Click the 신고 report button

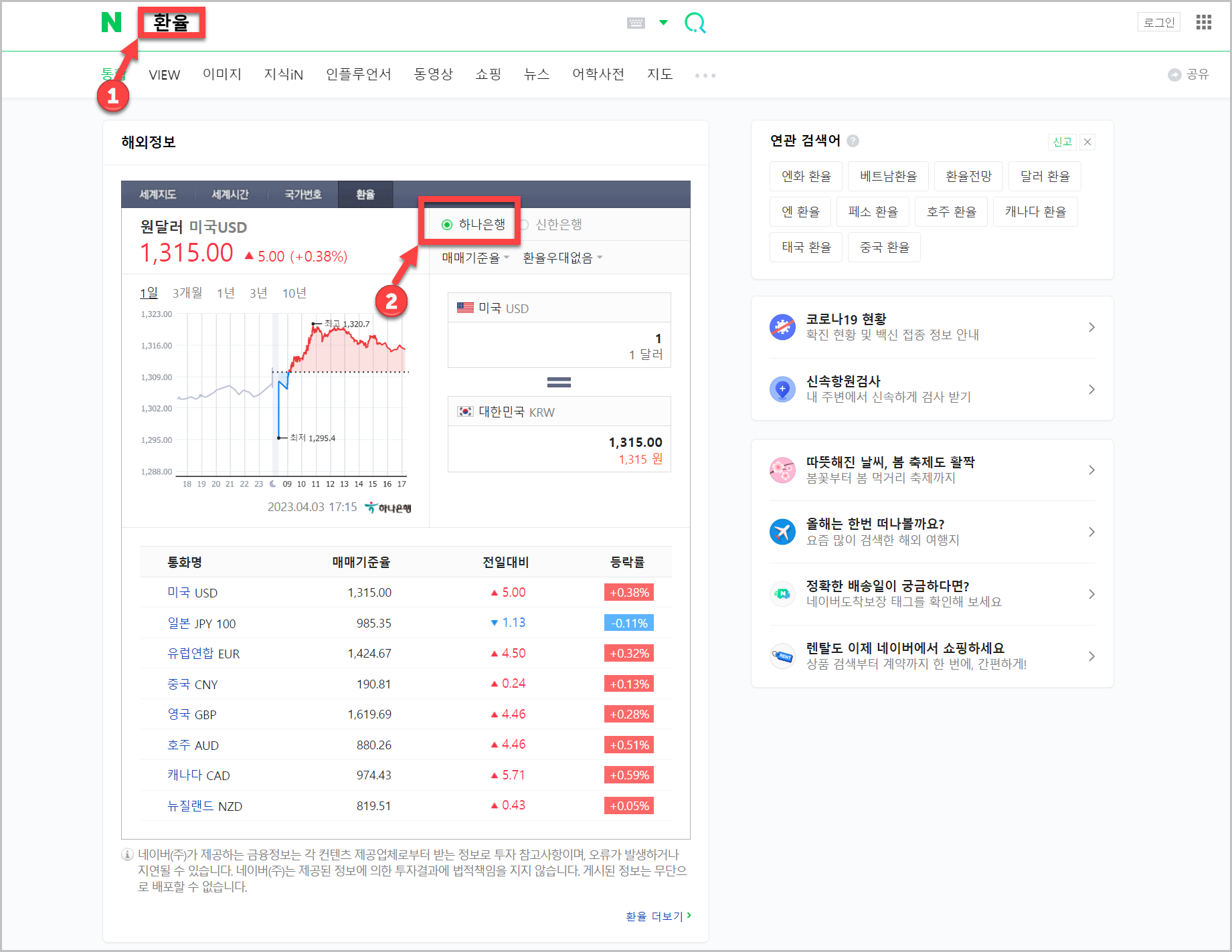coord(1062,142)
